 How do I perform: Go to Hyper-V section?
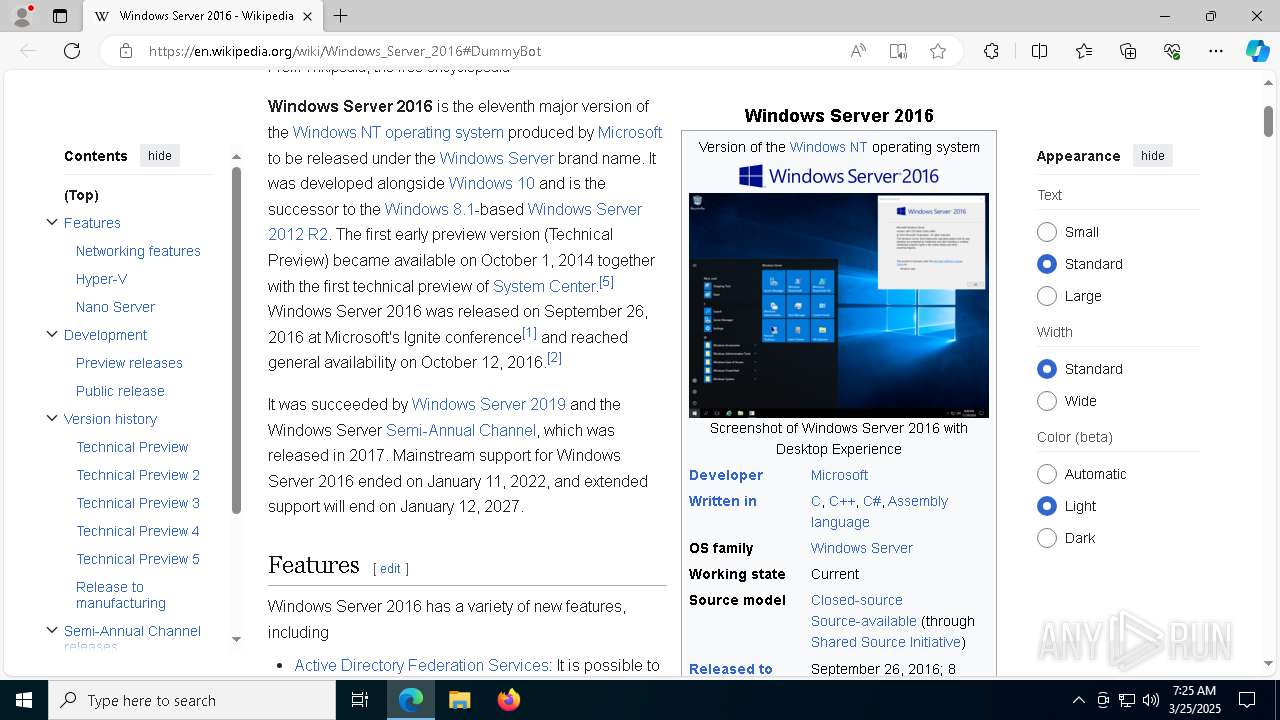[101, 279]
